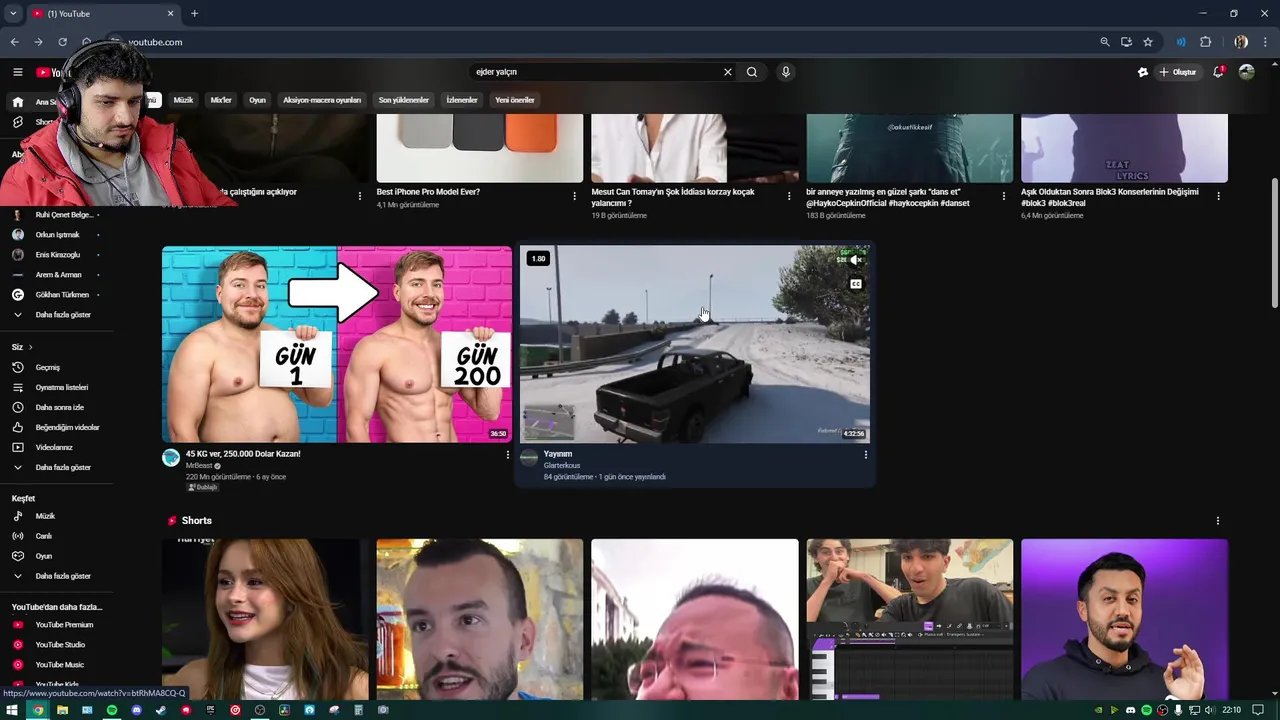Open a new browser tab
1280x720 pixels.
click(194, 13)
